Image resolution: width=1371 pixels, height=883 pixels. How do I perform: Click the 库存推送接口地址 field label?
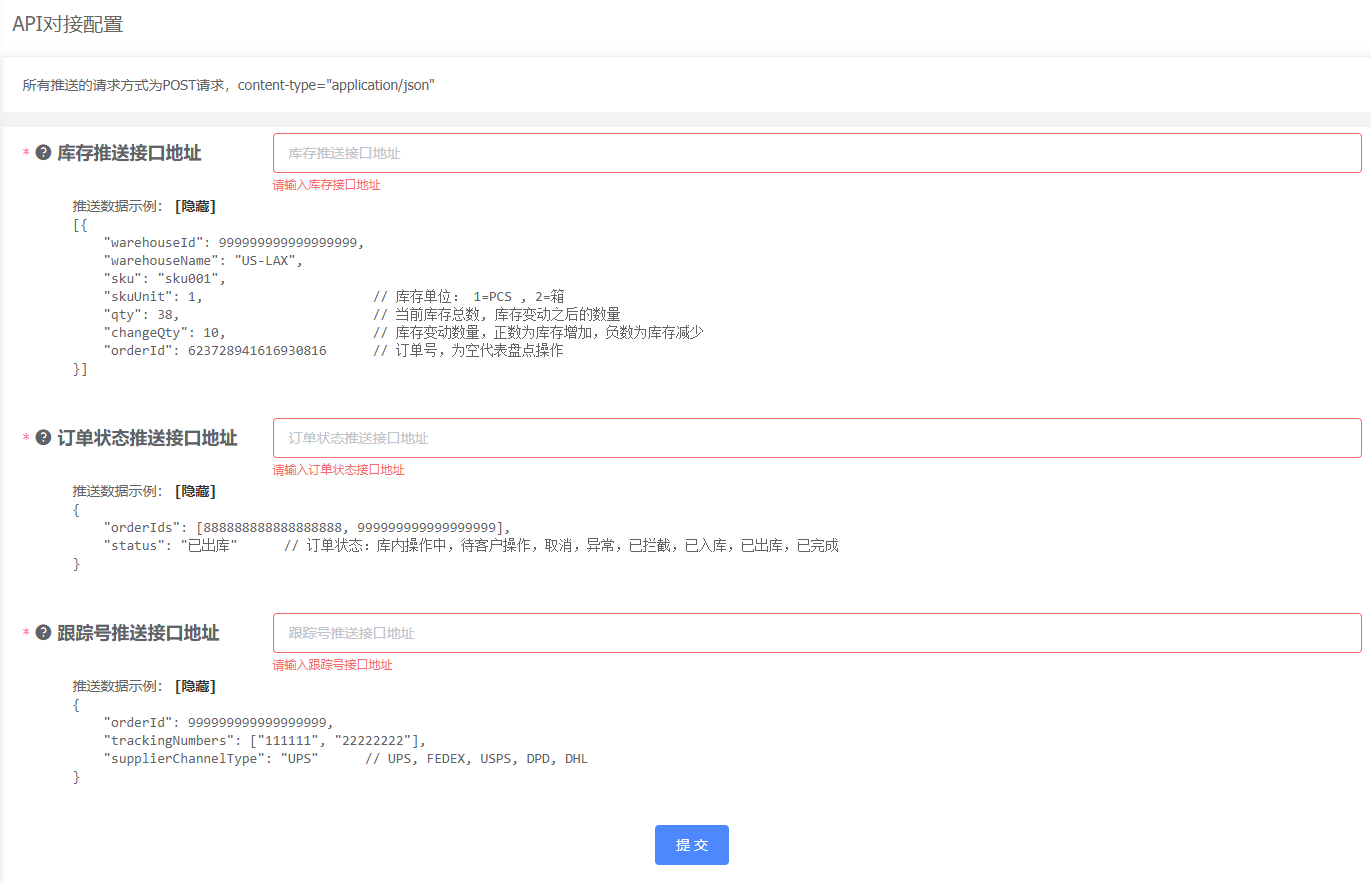click(129, 153)
